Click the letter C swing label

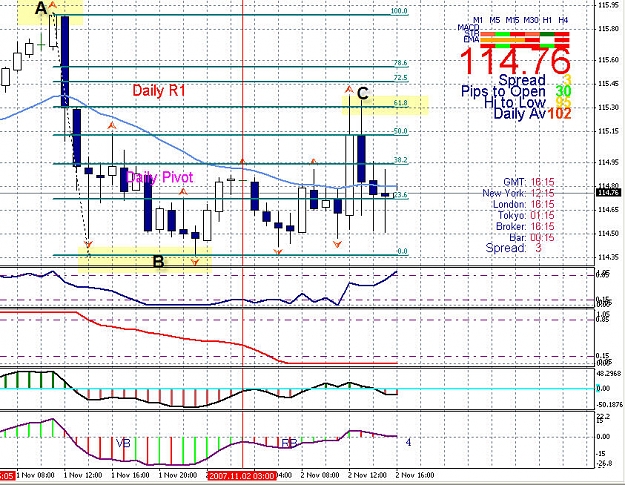click(x=363, y=94)
